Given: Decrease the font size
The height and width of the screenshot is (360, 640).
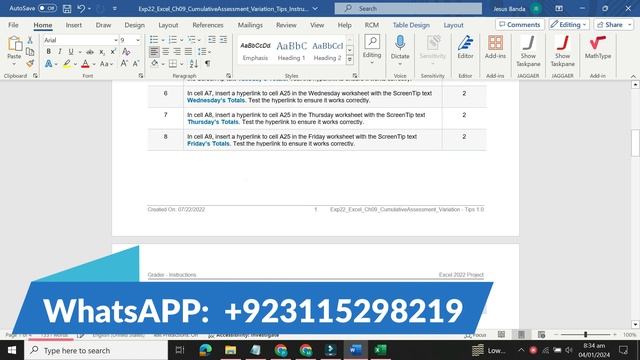Looking at the screenshot, I should tap(136, 64).
